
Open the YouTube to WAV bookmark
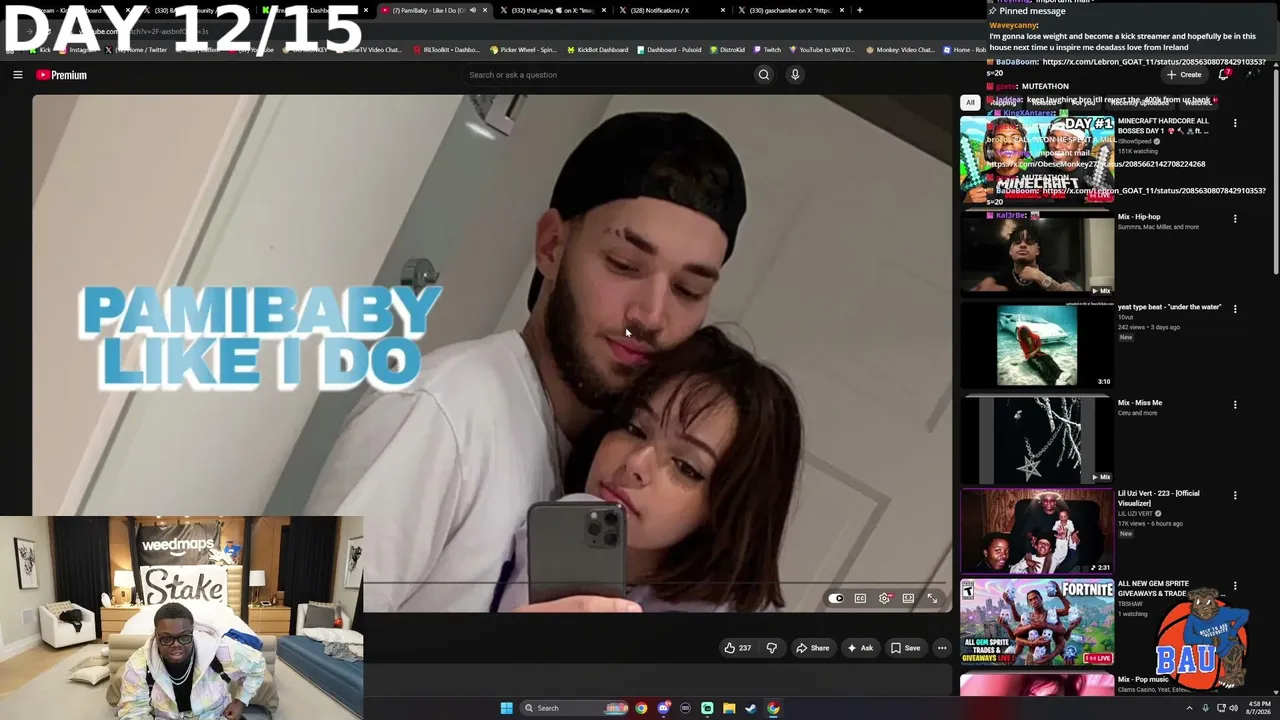pos(822,50)
